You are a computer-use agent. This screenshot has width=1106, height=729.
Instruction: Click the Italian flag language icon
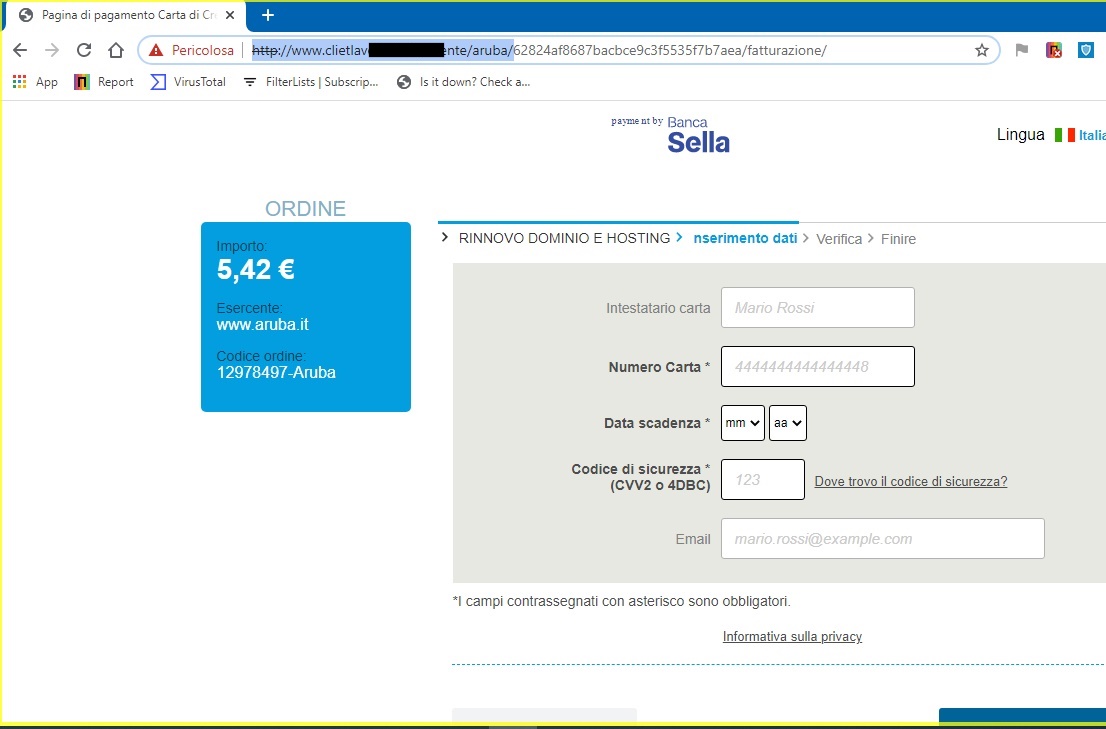click(1064, 135)
